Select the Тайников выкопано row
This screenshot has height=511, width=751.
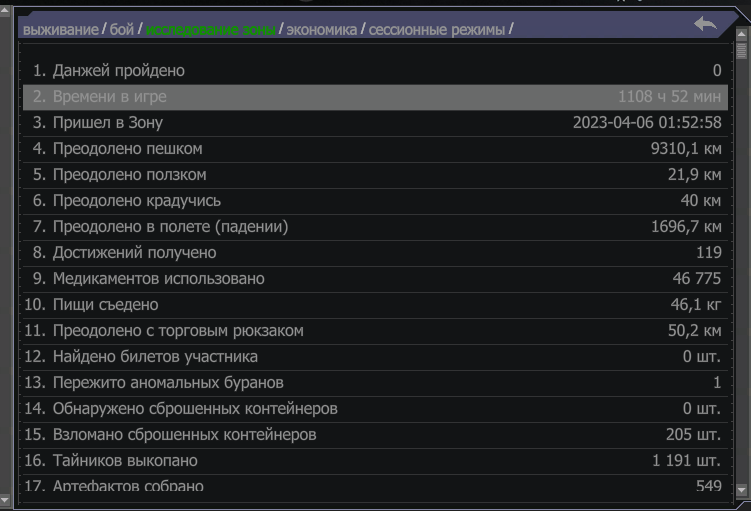pos(376,461)
